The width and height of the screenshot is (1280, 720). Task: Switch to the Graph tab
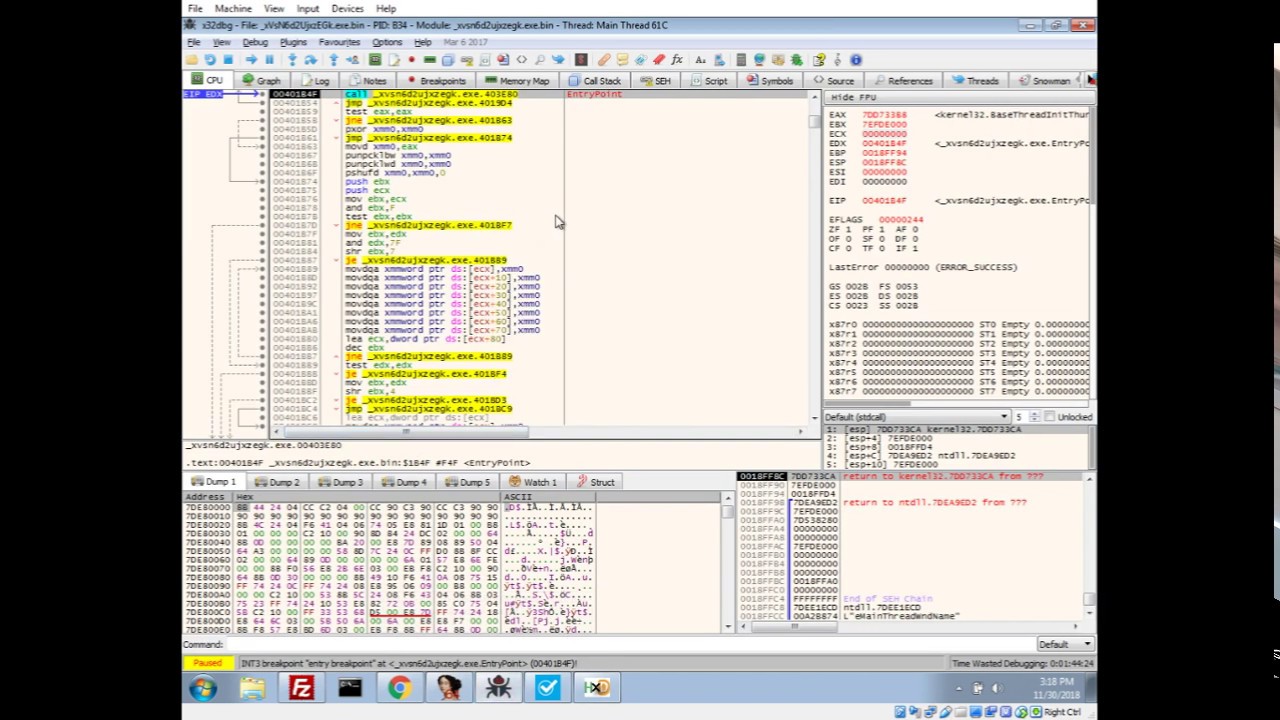(x=261, y=80)
